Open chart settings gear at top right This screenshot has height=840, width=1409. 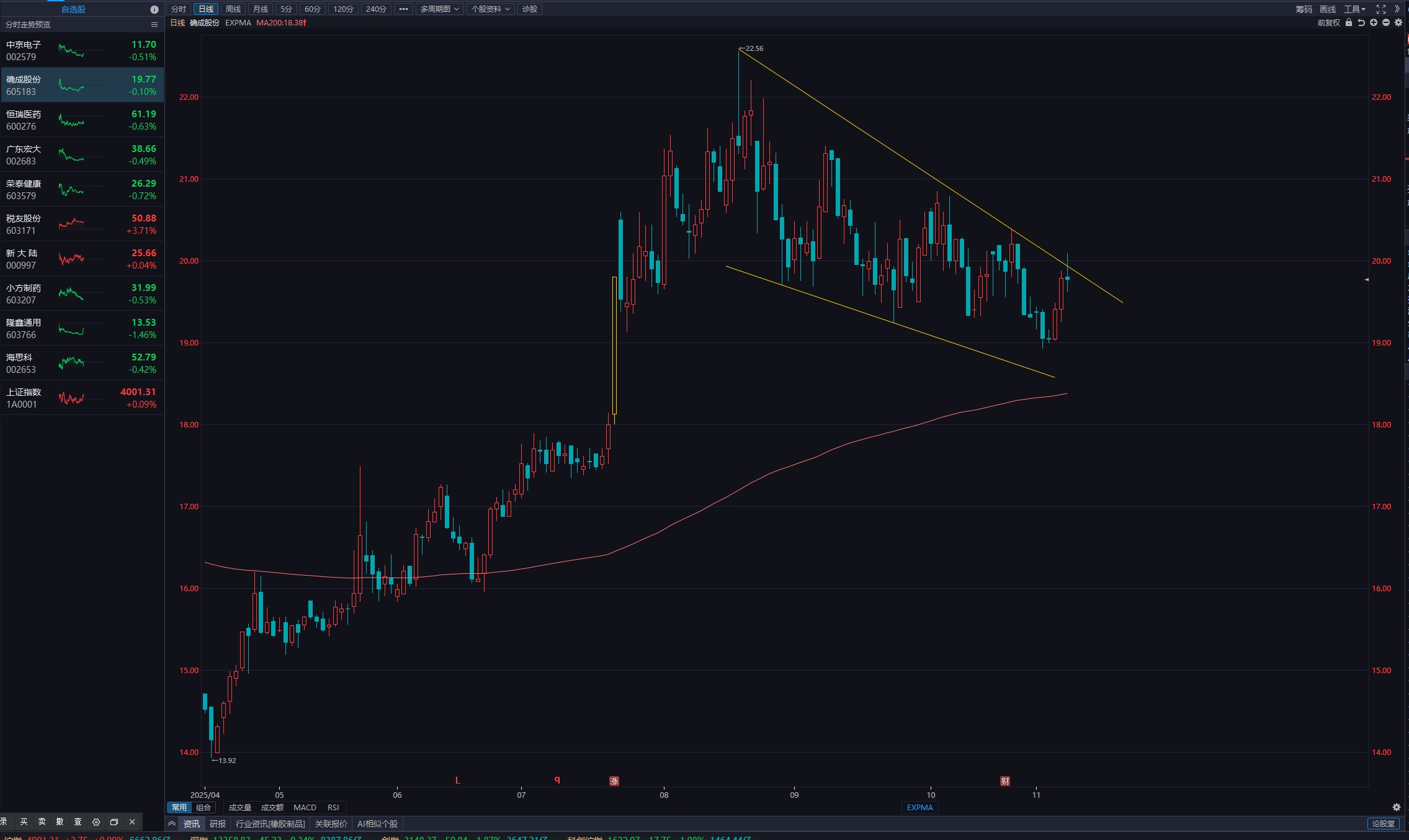pyautogui.click(x=1398, y=23)
